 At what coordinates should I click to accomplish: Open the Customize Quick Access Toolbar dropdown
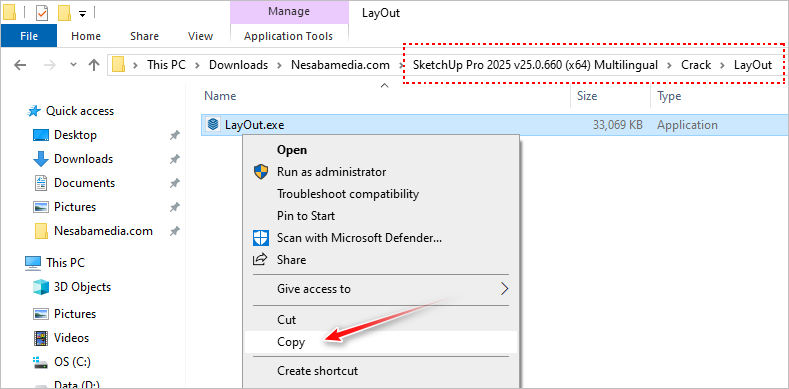82,13
